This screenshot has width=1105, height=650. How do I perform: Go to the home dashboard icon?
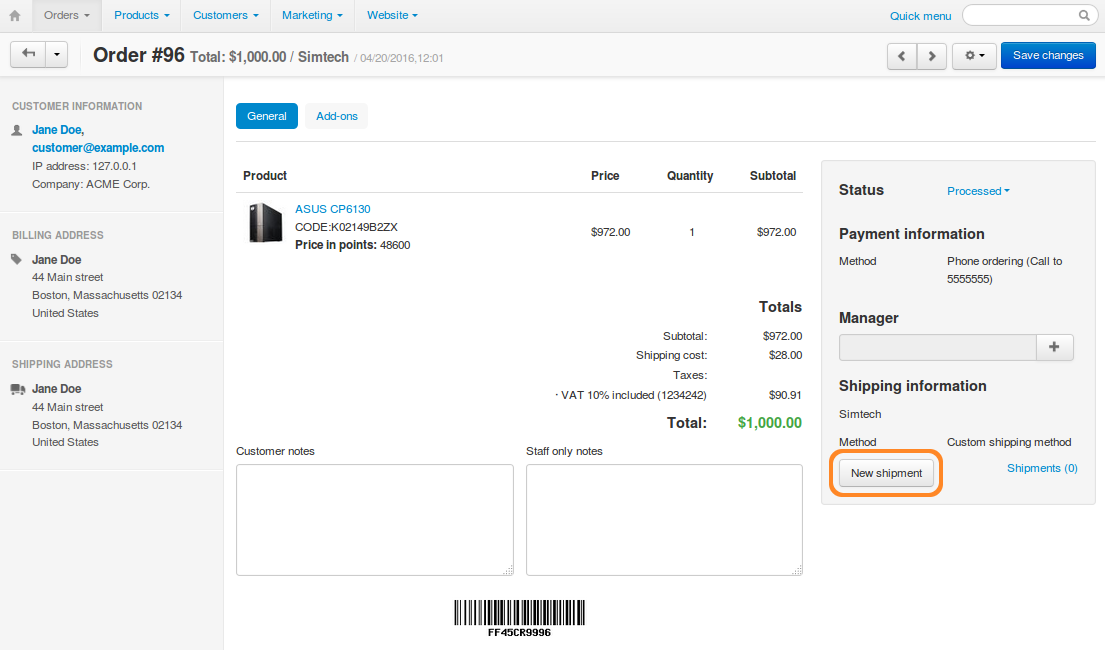click(x=15, y=16)
